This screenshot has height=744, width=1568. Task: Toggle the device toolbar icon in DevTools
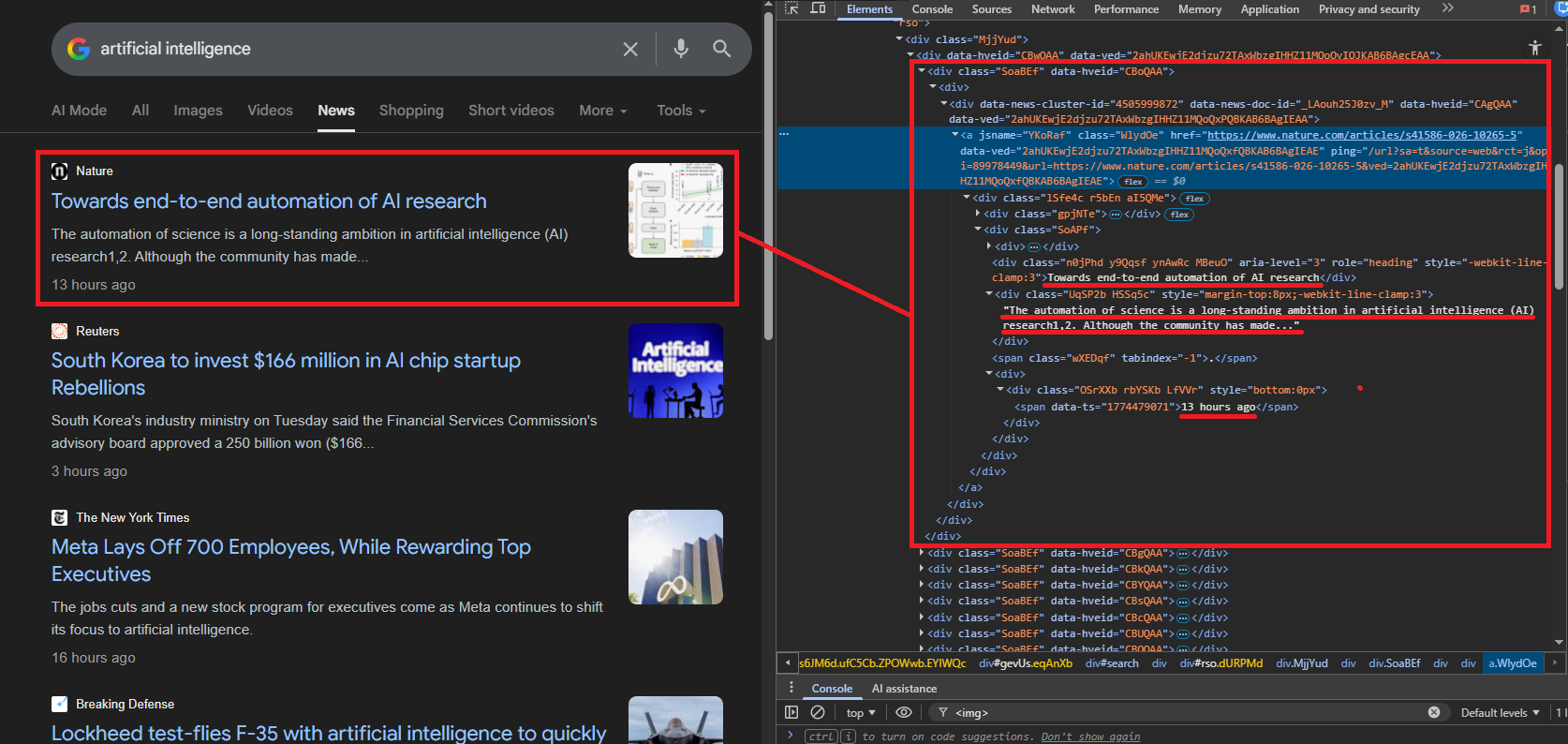pos(818,8)
